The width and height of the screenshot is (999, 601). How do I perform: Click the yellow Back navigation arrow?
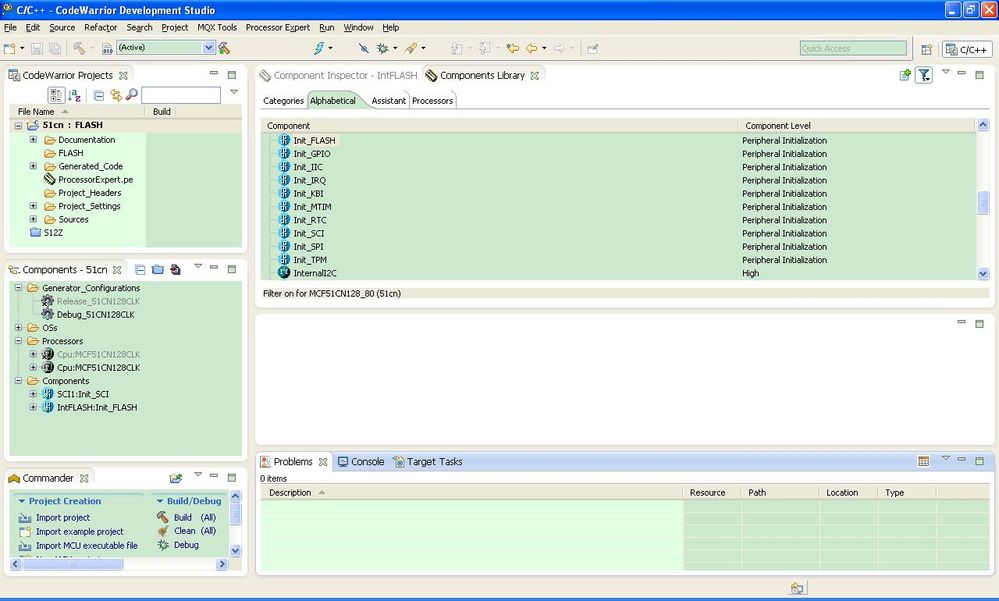(531, 48)
